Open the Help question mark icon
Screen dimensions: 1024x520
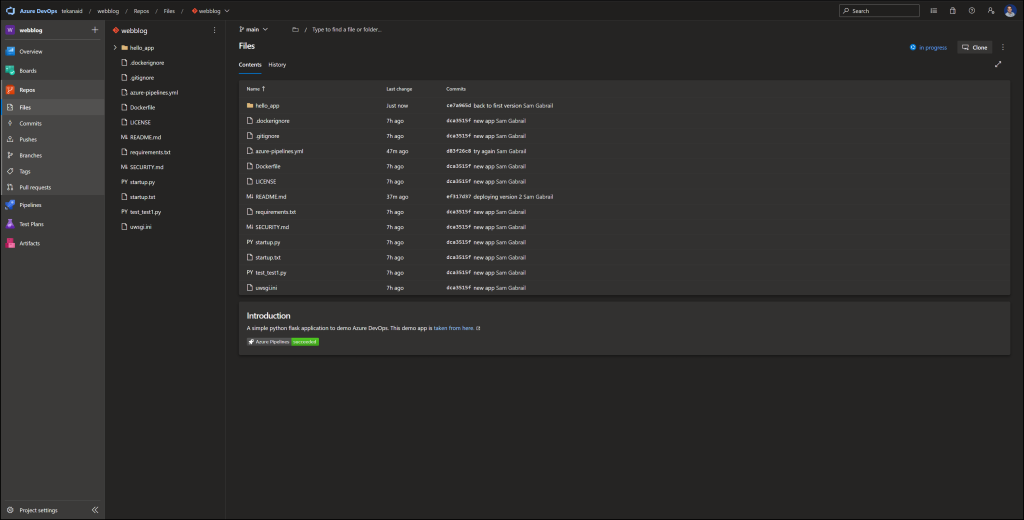tap(972, 10)
